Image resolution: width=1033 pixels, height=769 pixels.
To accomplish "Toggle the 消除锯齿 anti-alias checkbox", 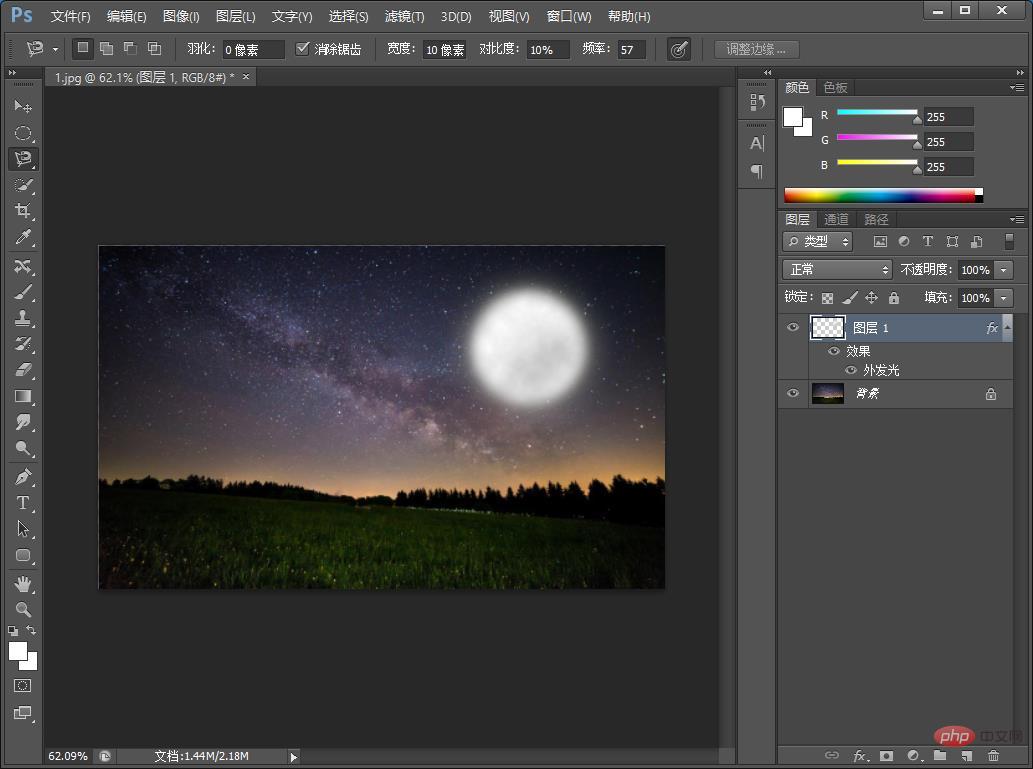I will (303, 49).
